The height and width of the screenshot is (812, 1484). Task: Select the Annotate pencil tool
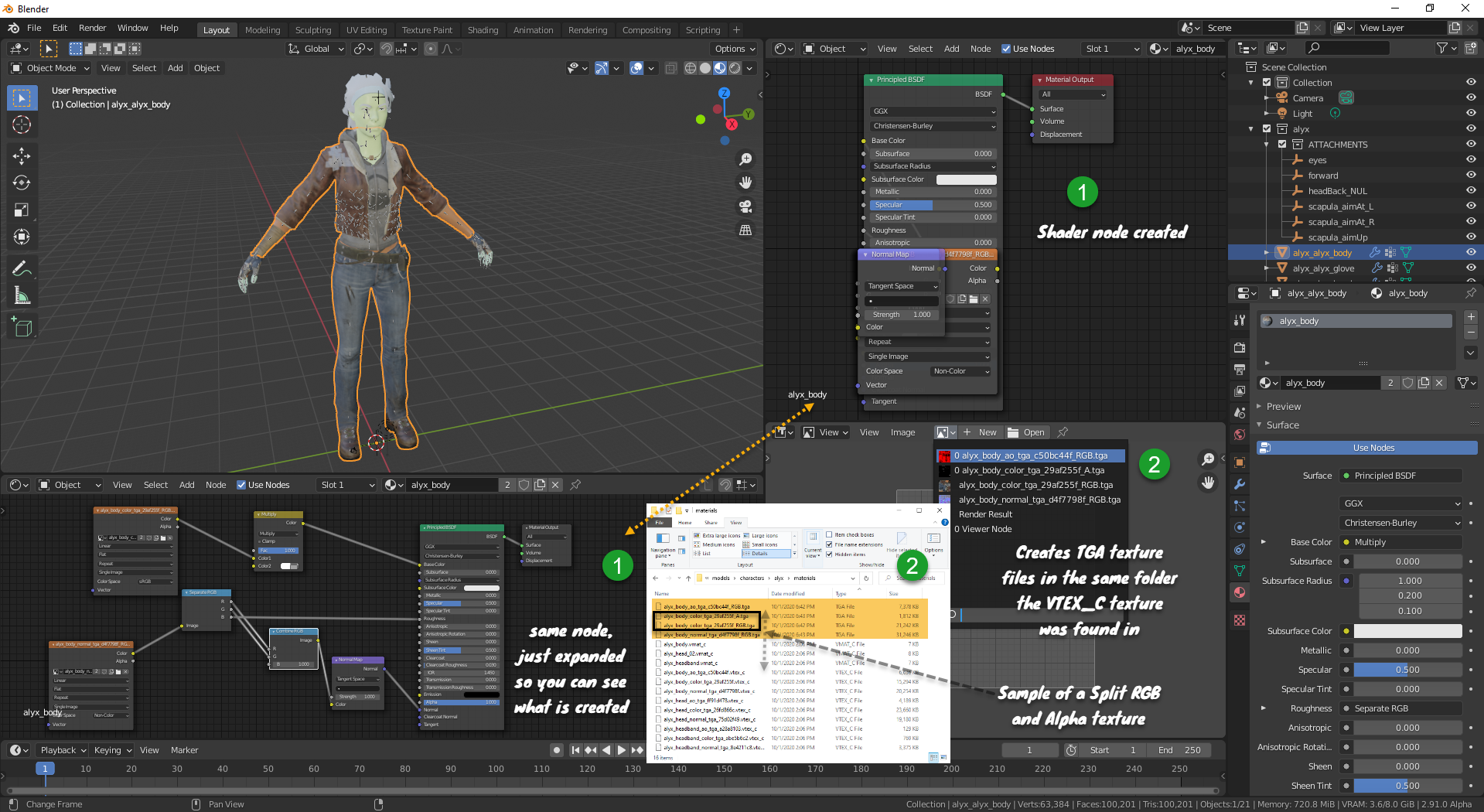tap(22, 268)
